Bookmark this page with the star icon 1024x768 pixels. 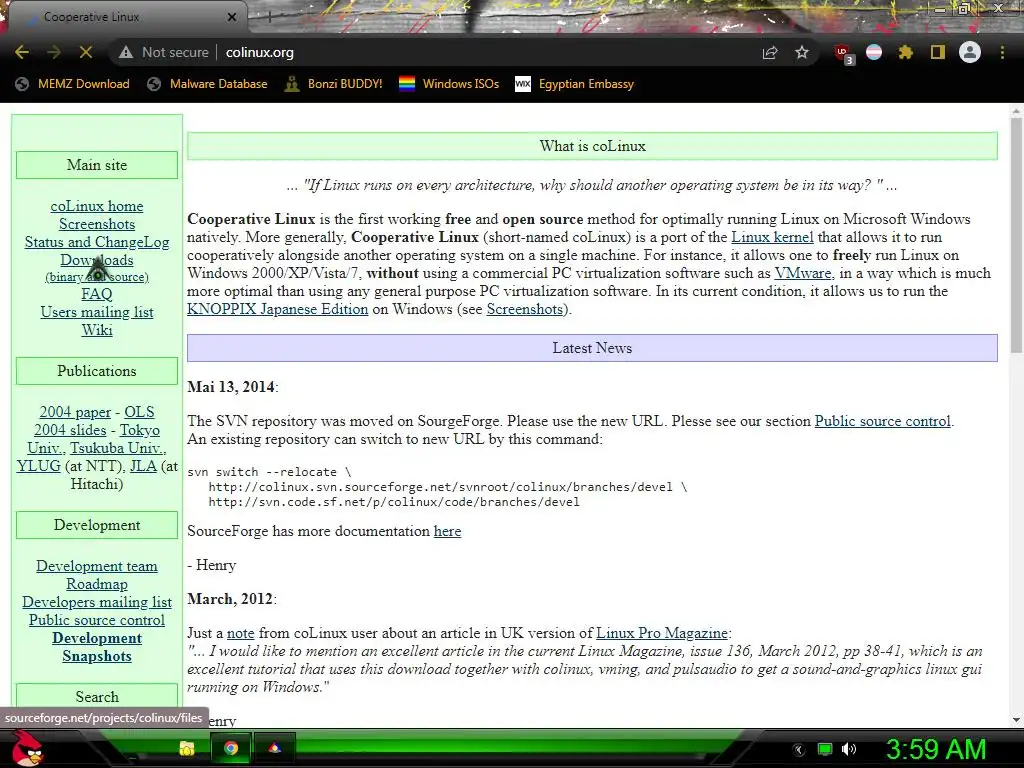(802, 52)
